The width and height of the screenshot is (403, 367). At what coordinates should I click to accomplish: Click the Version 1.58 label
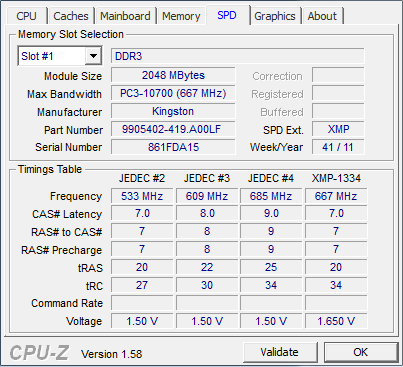coord(112,354)
